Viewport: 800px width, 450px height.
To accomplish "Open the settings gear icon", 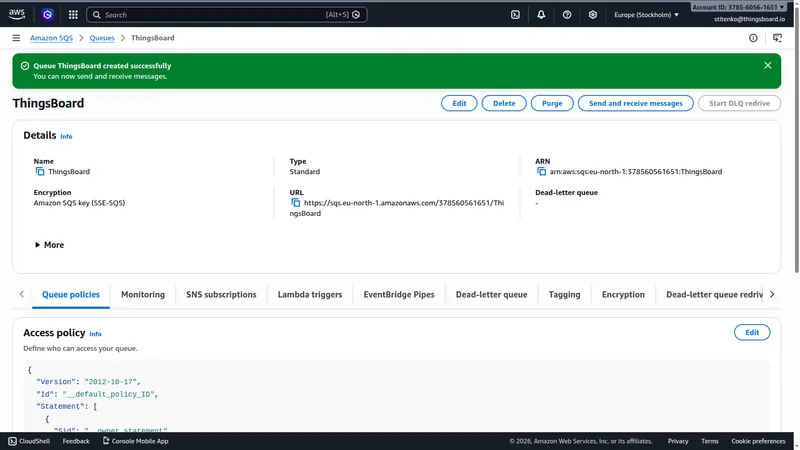I will click(592, 15).
